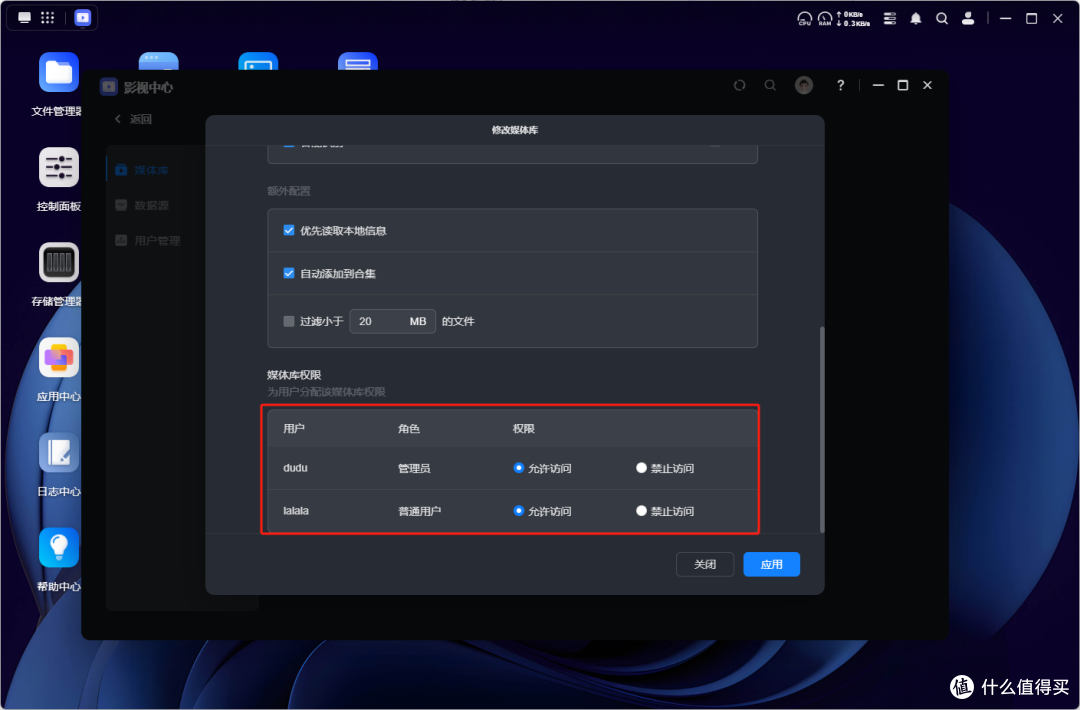Toggle 优先读取本地信息 checkbox
Screen dimensions: 1080x710
point(289,230)
